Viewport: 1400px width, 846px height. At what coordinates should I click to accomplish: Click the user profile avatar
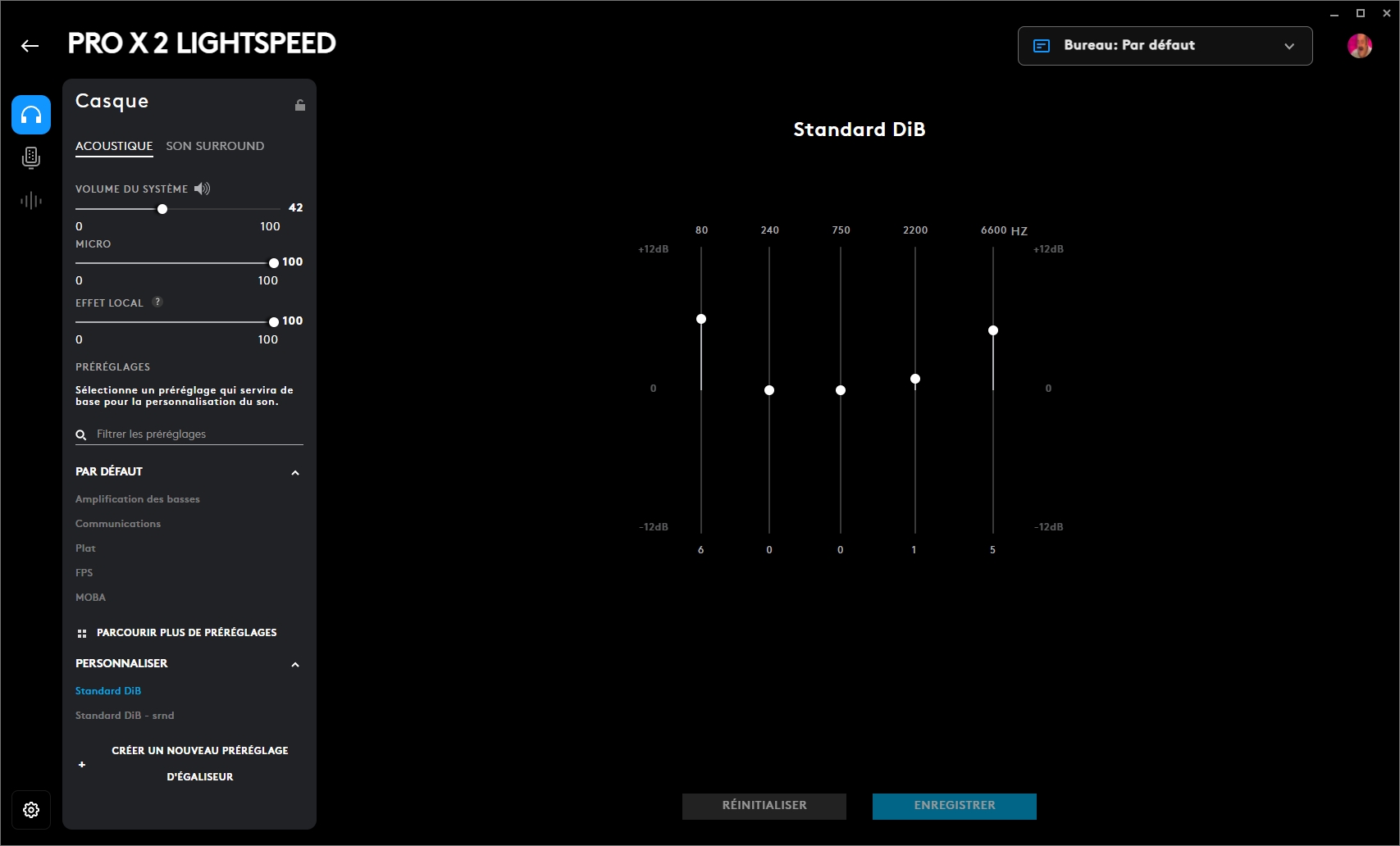point(1359,46)
